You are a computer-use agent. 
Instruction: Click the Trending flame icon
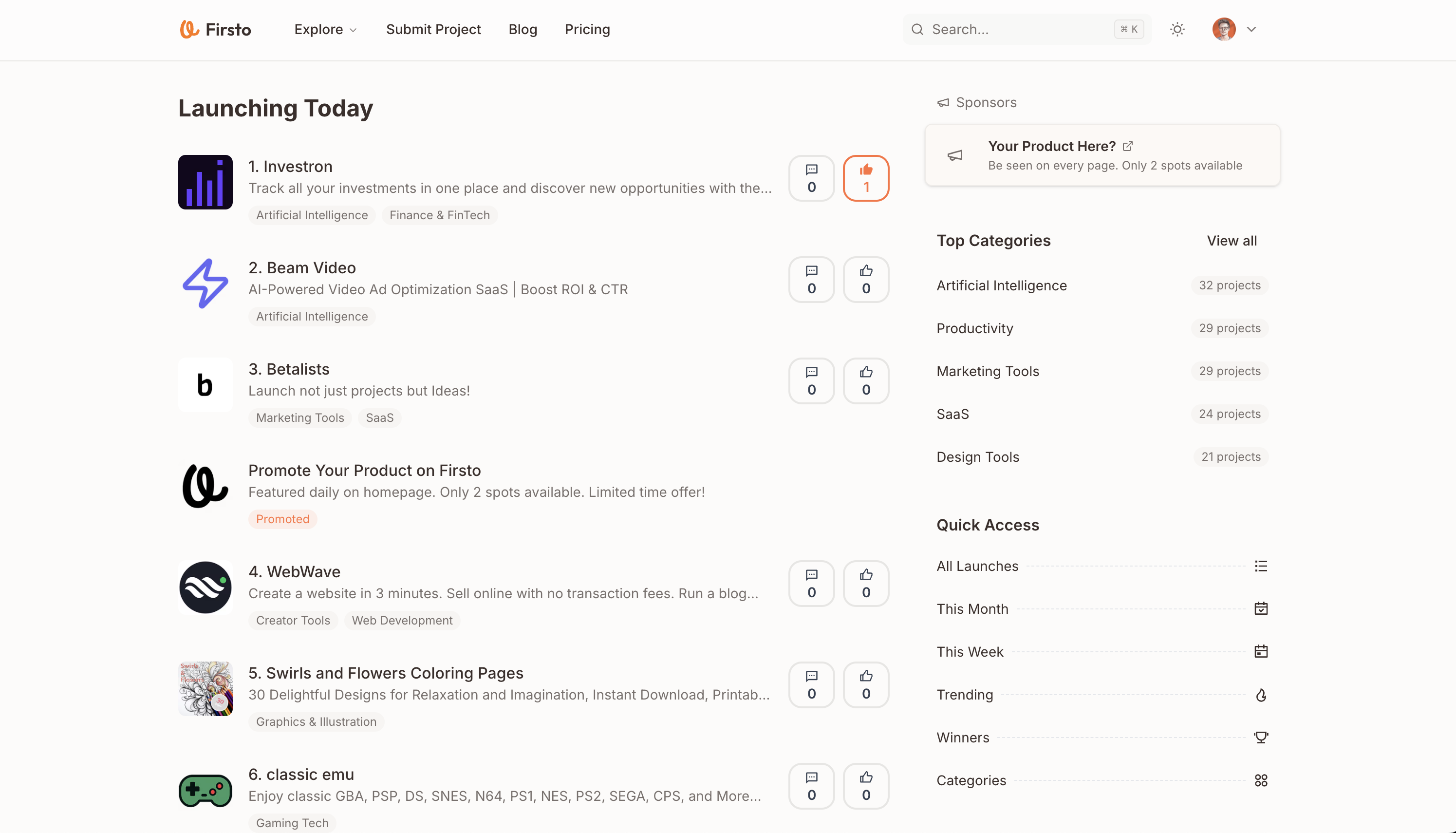tap(1261, 695)
